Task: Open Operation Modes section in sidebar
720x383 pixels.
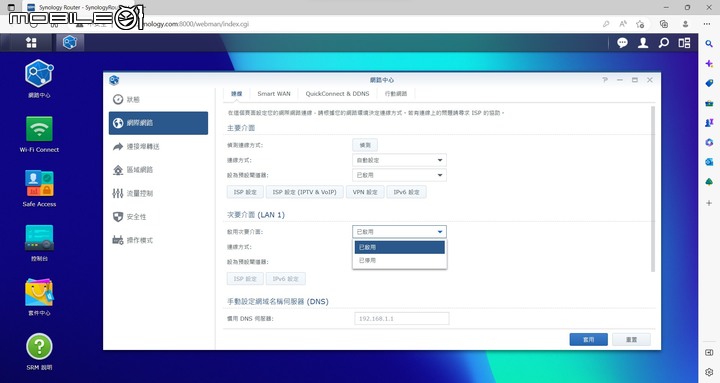Action: click(158, 240)
